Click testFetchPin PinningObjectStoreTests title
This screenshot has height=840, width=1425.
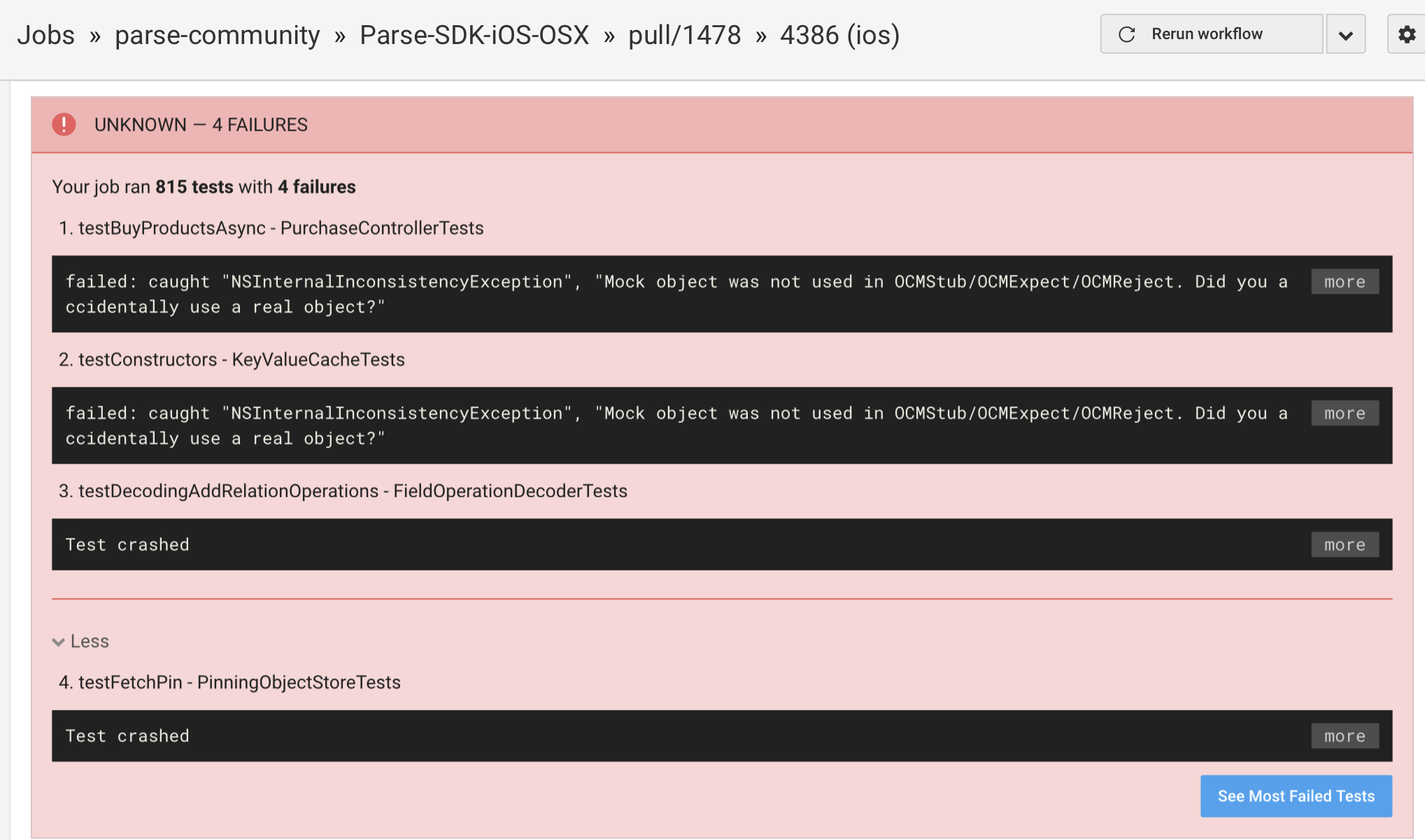tap(239, 682)
